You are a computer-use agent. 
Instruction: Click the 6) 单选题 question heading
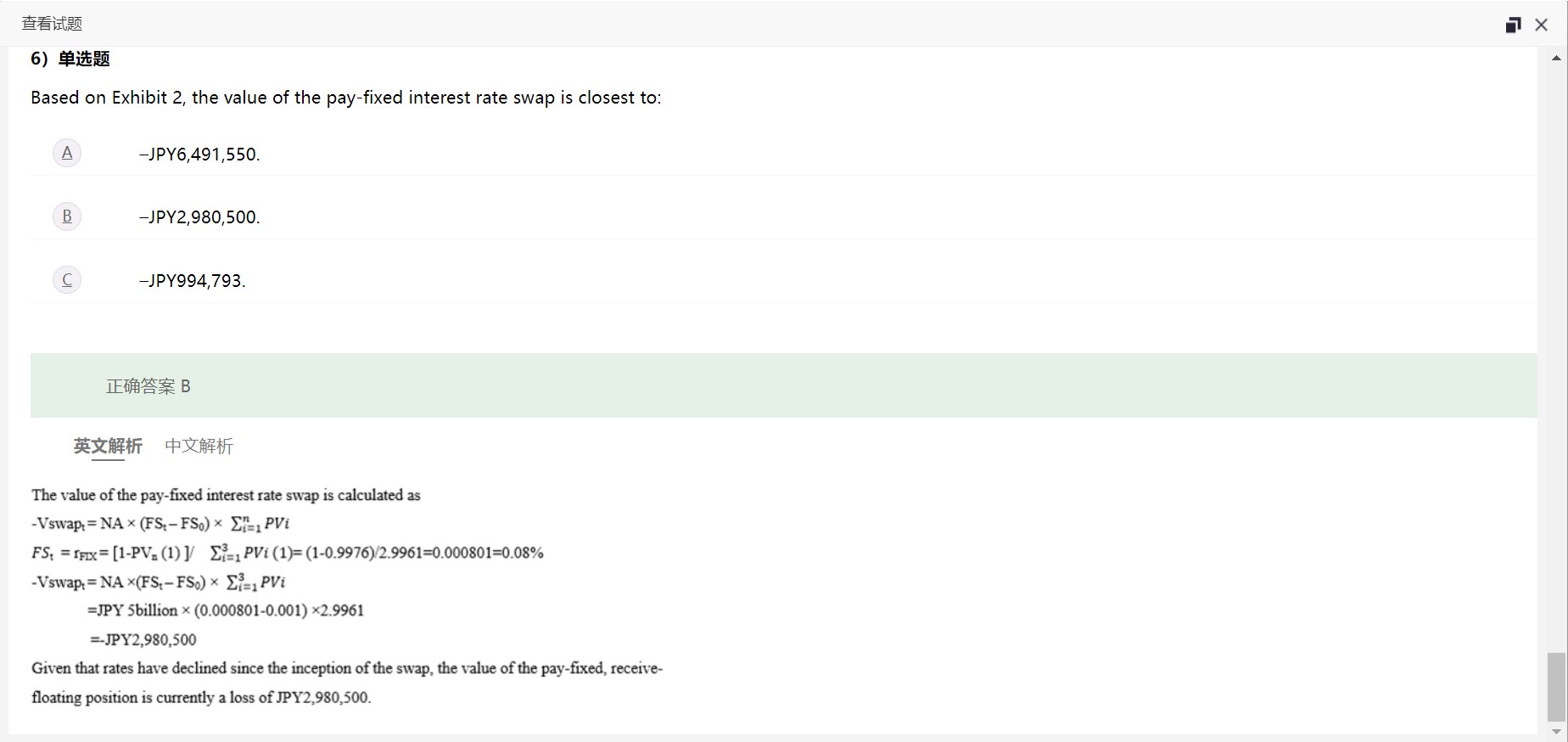pyautogui.click(x=70, y=59)
